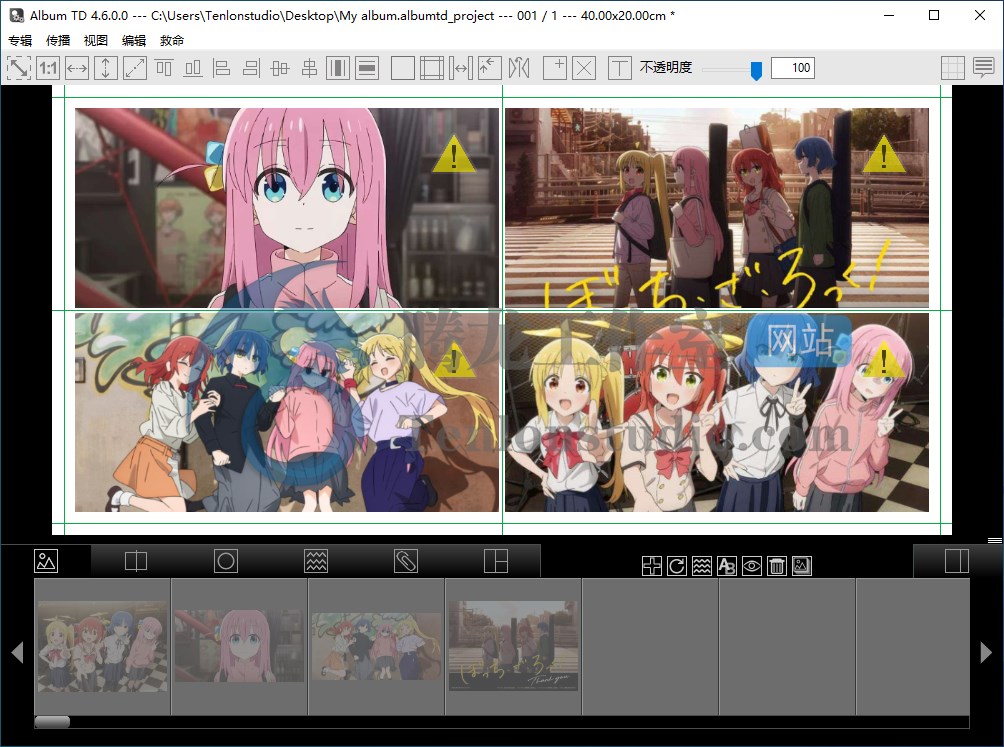The image size is (1004, 747).
Task: Toggle the grid overlay icon
Action: pyautogui.click(x=953, y=68)
